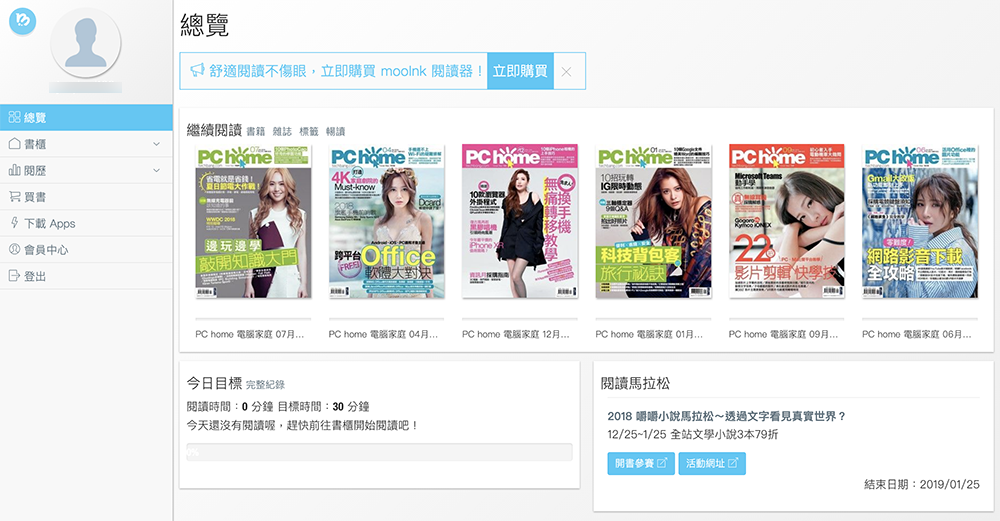Click the megaphone announcement icon
1000x521 pixels.
[198, 70]
